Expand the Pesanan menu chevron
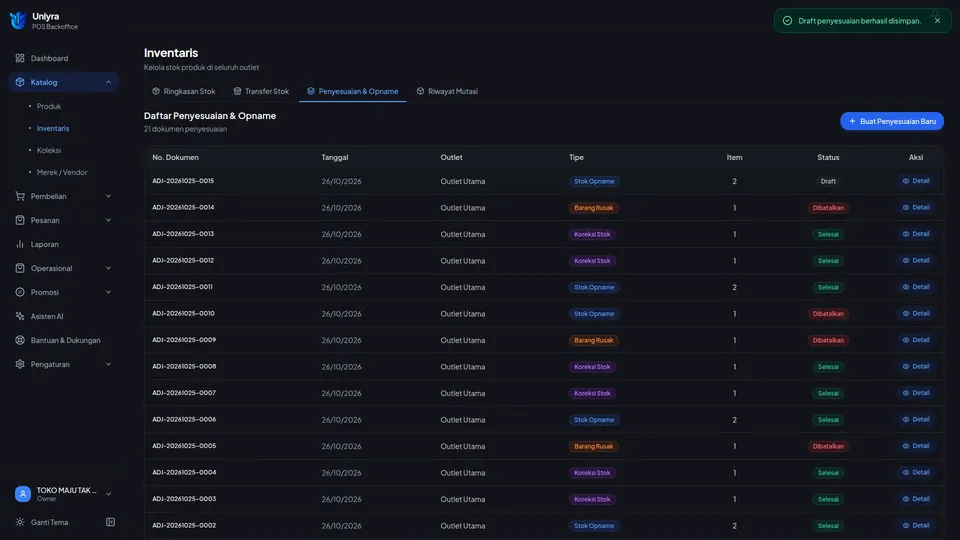960x540 pixels. [108, 220]
